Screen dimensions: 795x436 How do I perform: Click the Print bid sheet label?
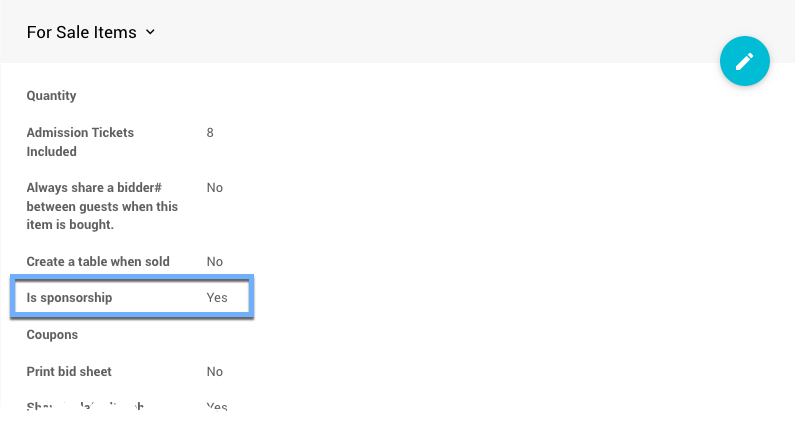coord(68,372)
